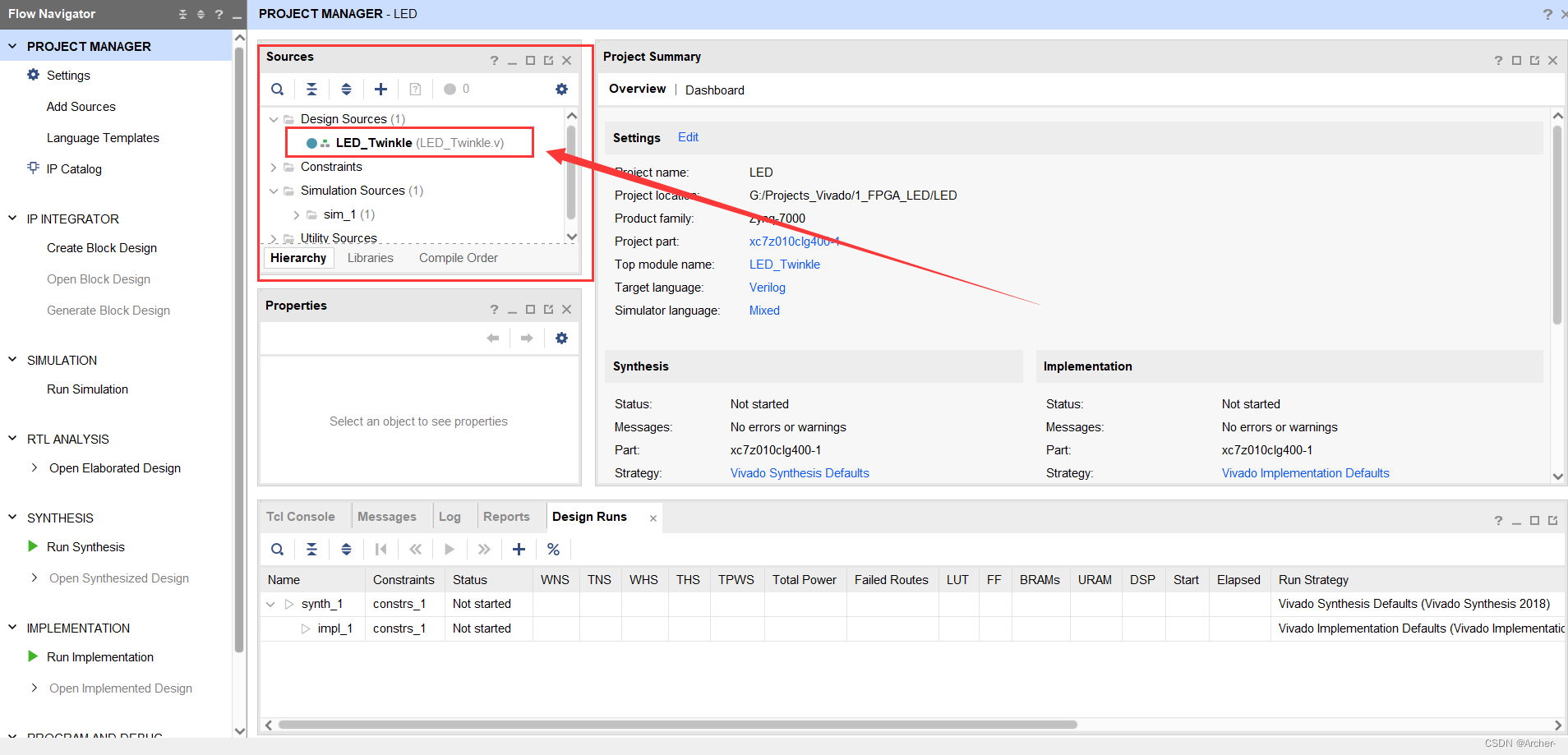Collapse SIMULATION section in Flow Navigator
This screenshot has height=755, width=1568.
pyautogui.click(x=12, y=360)
